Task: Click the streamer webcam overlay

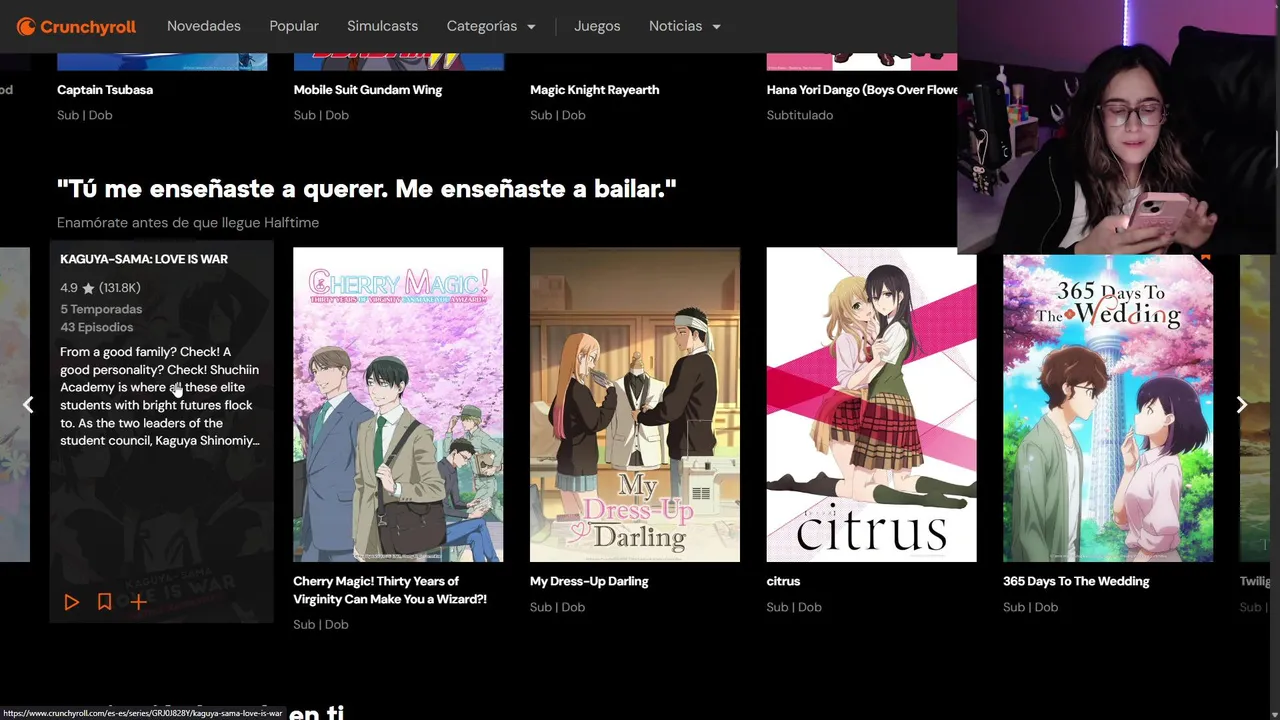Action: click(1116, 127)
